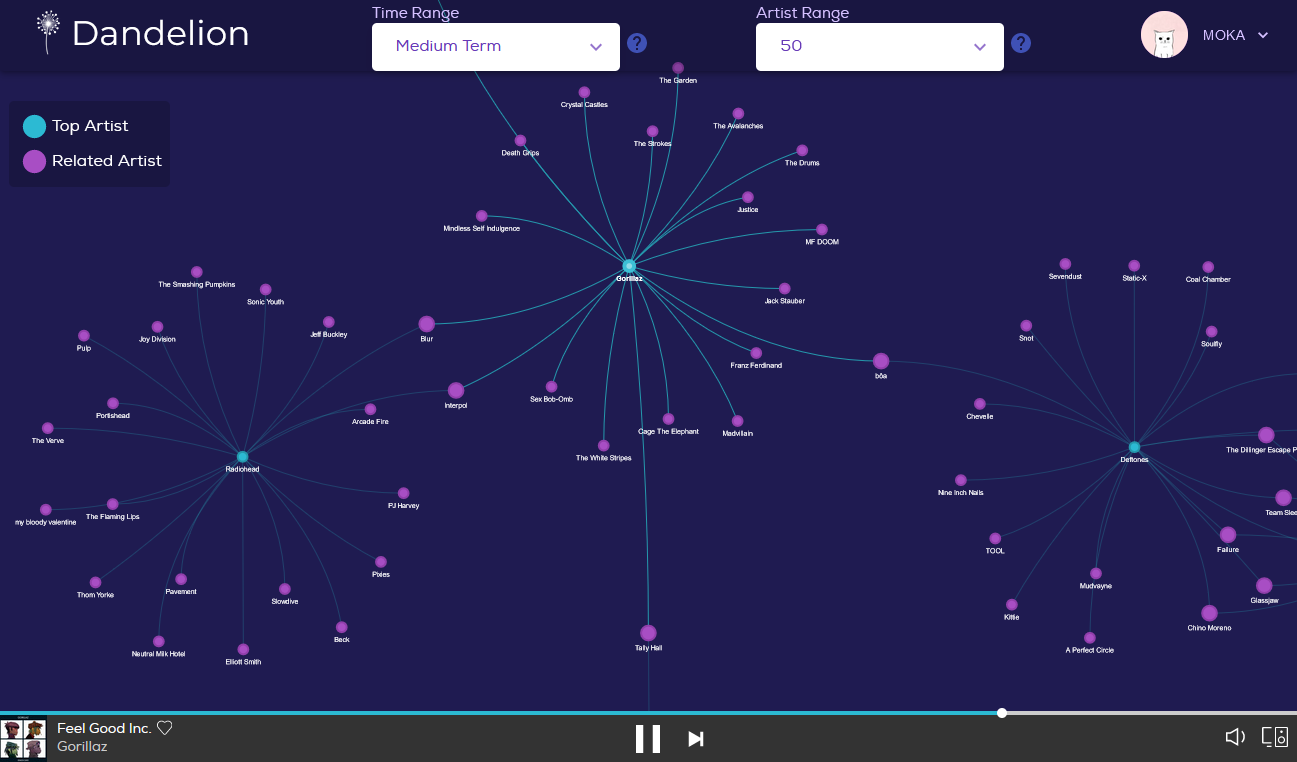
Task: Click the MOKA profile avatar
Action: [x=1164, y=35]
